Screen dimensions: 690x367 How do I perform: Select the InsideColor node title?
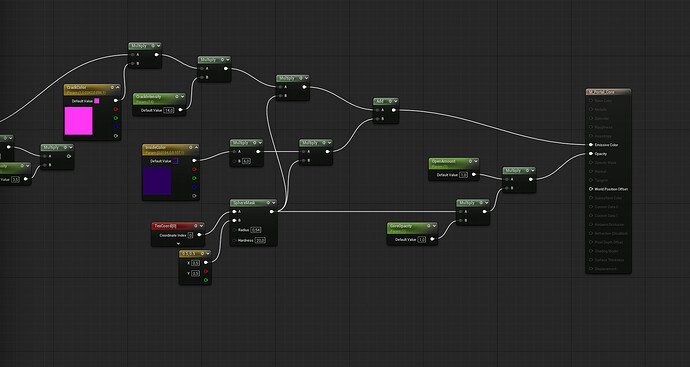(156, 147)
